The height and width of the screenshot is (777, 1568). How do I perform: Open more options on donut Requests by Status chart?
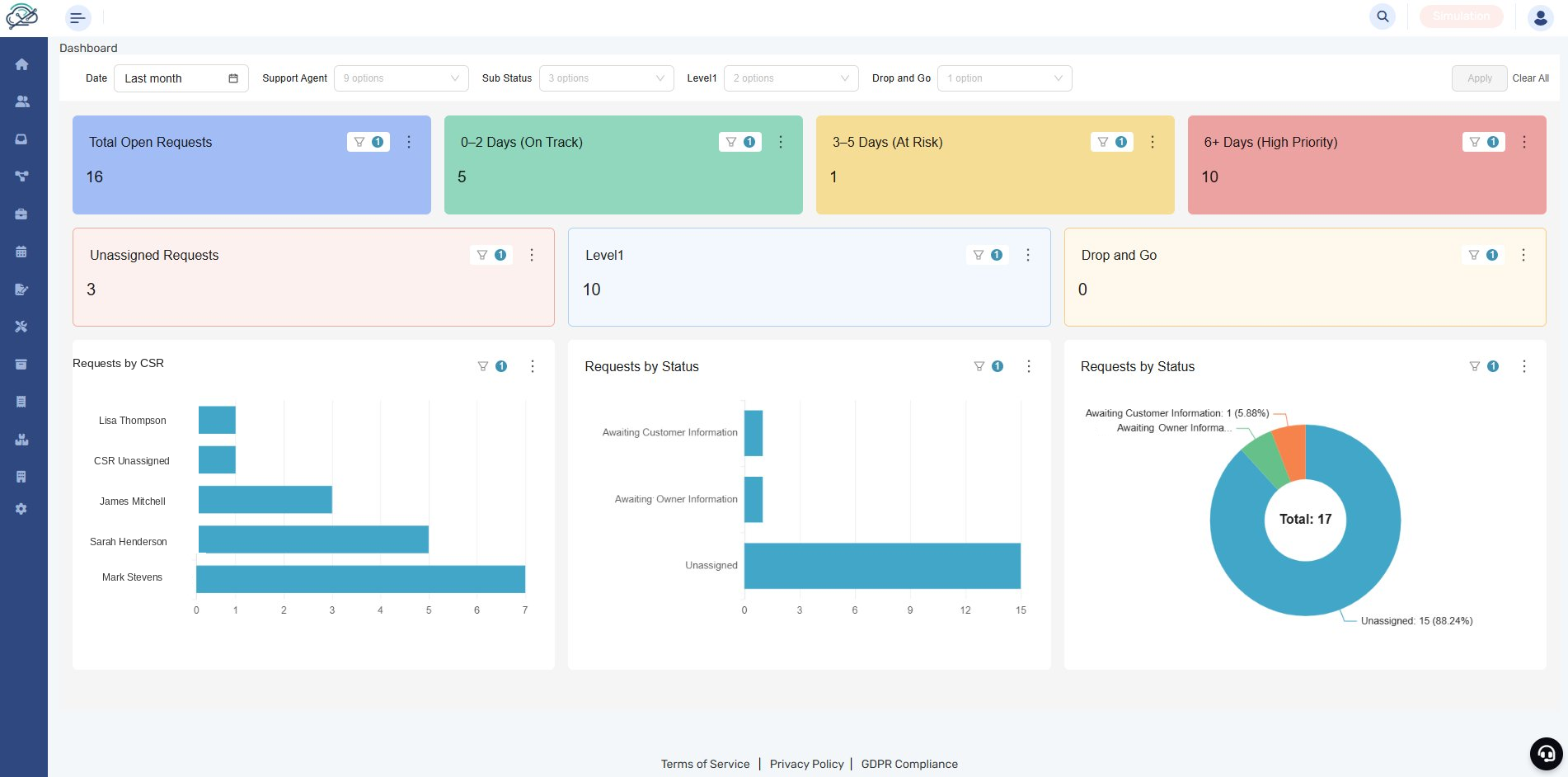1524,366
